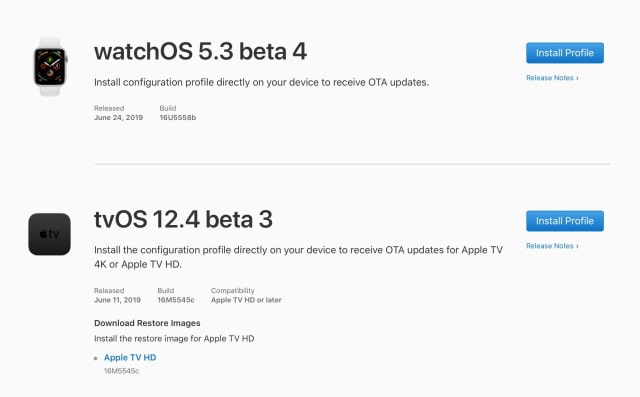
Task: Click compatibility text Apple TV HD or later
Action: tap(246, 300)
